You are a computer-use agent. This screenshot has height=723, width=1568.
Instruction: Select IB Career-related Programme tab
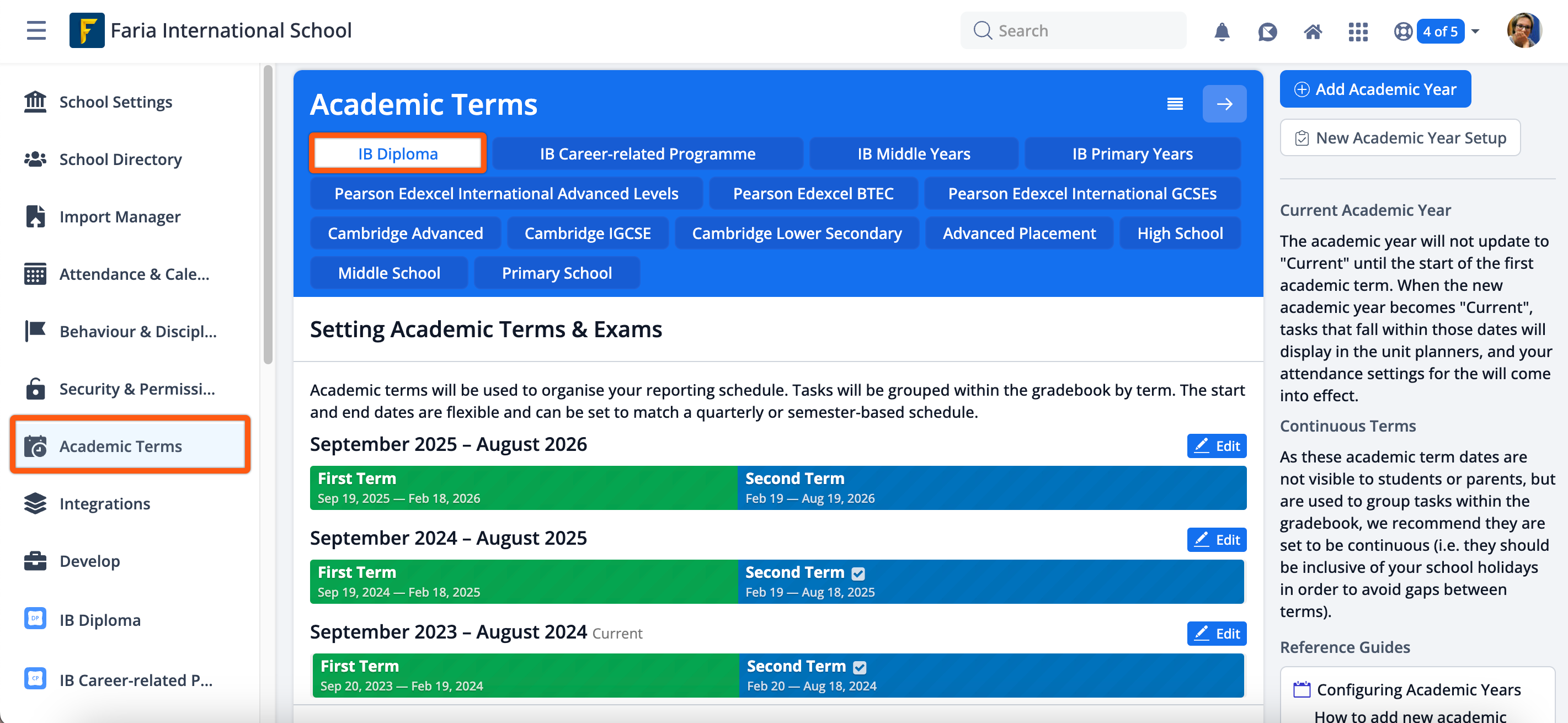pyautogui.click(x=647, y=153)
